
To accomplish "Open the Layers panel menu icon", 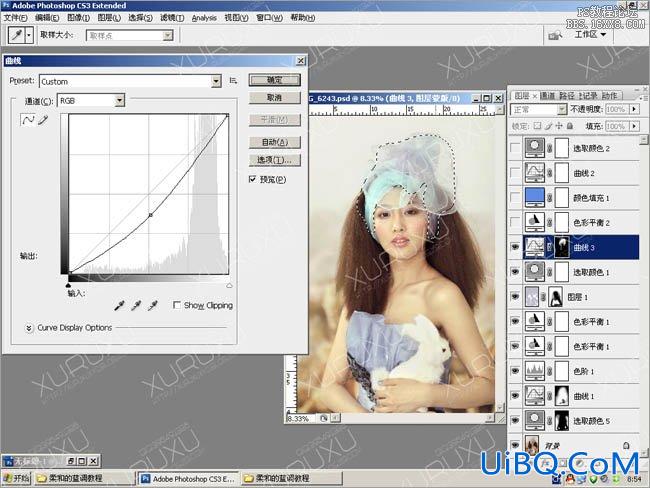I will 643,98.
